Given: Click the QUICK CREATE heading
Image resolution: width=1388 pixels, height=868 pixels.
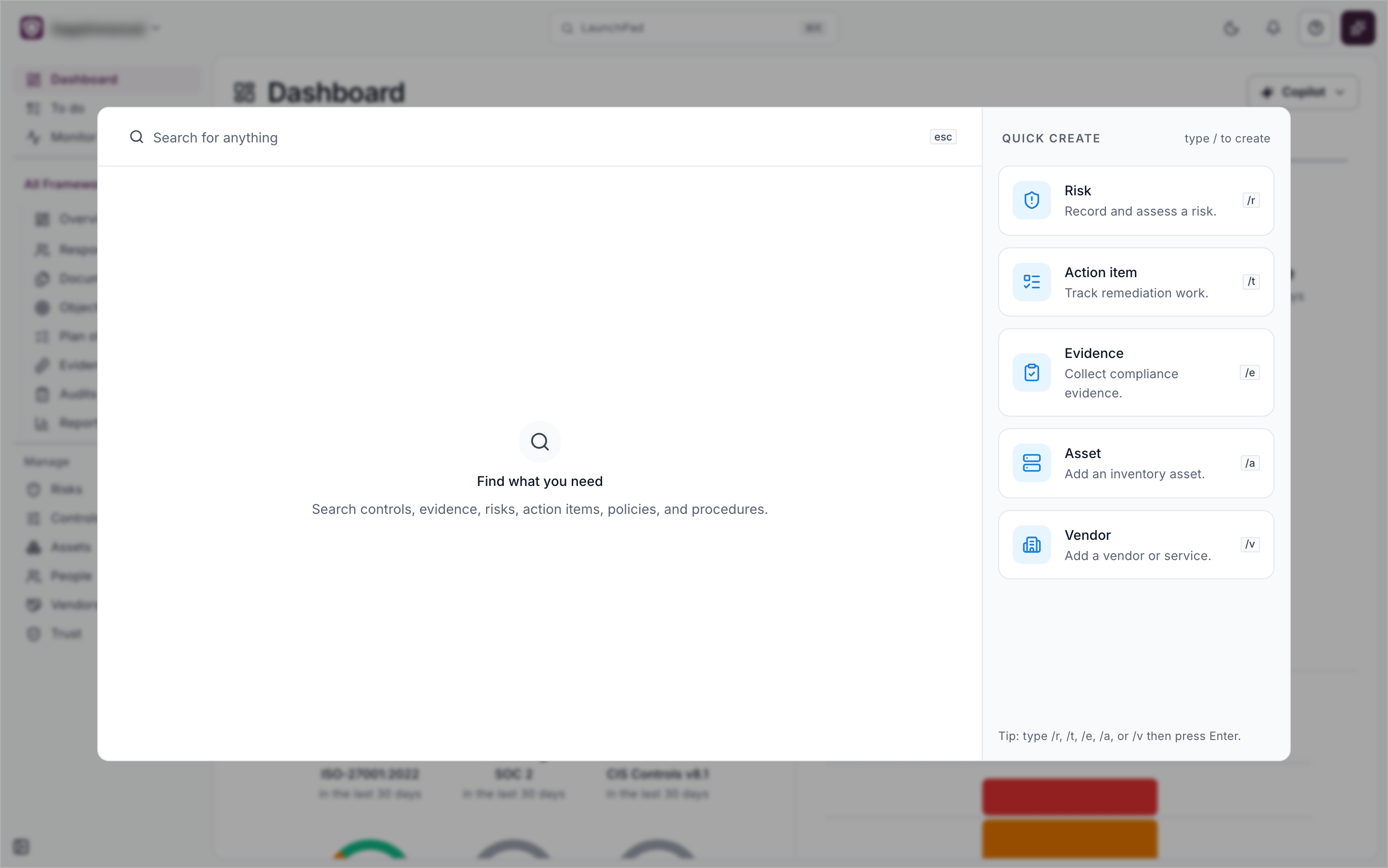Looking at the screenshot, I should coord(1051,139).
